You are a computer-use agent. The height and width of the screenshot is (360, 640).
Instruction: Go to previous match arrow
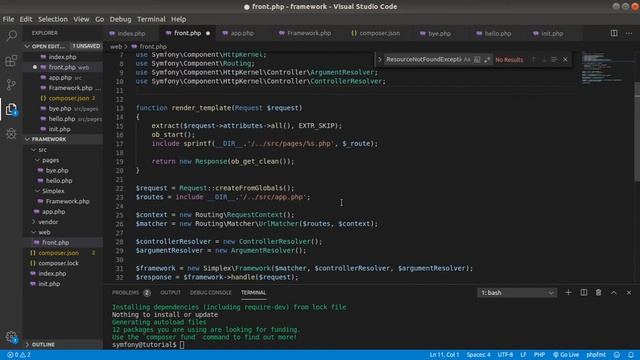(533, 60)
